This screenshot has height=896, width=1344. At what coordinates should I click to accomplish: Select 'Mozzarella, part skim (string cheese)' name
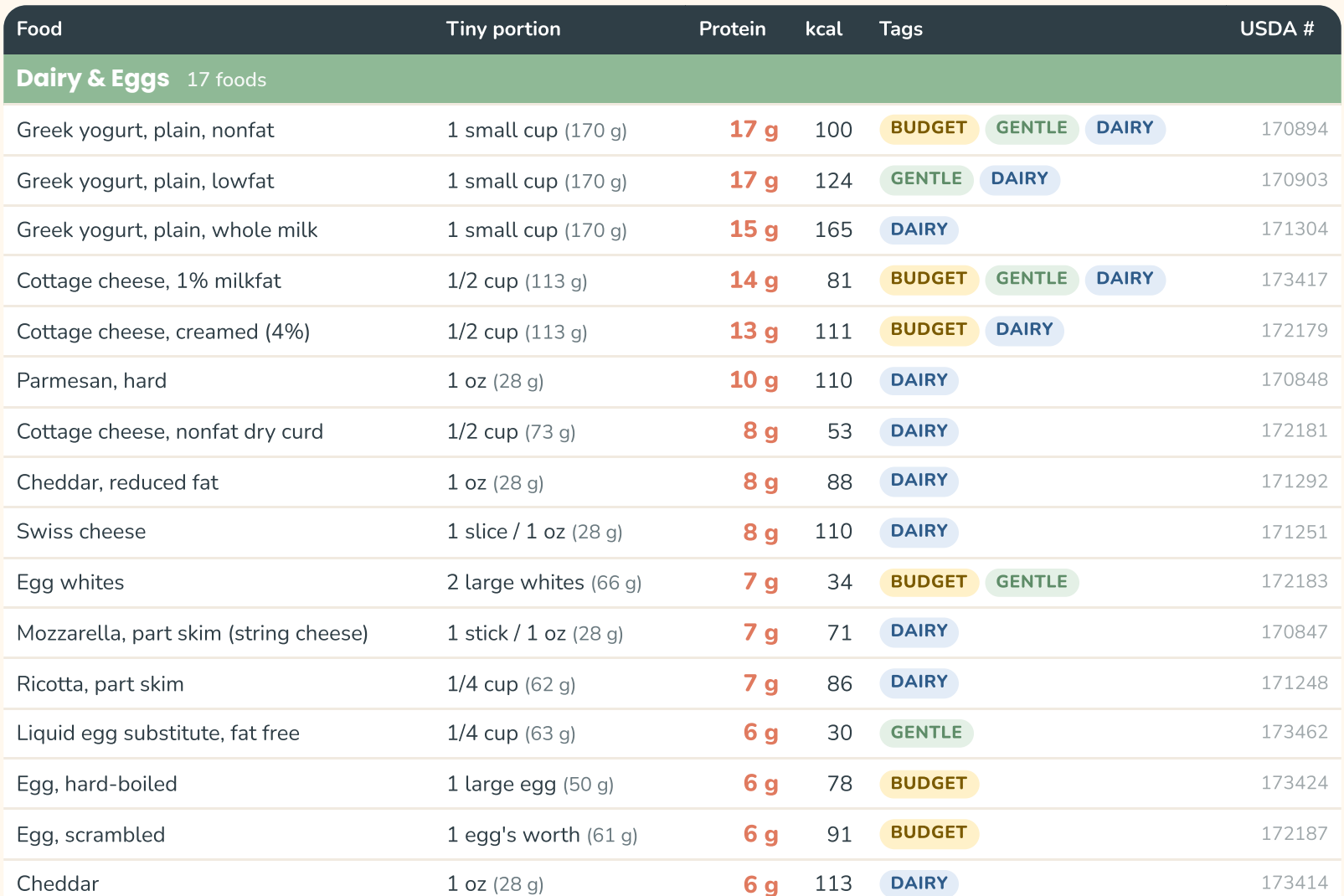tap(193, 633)
